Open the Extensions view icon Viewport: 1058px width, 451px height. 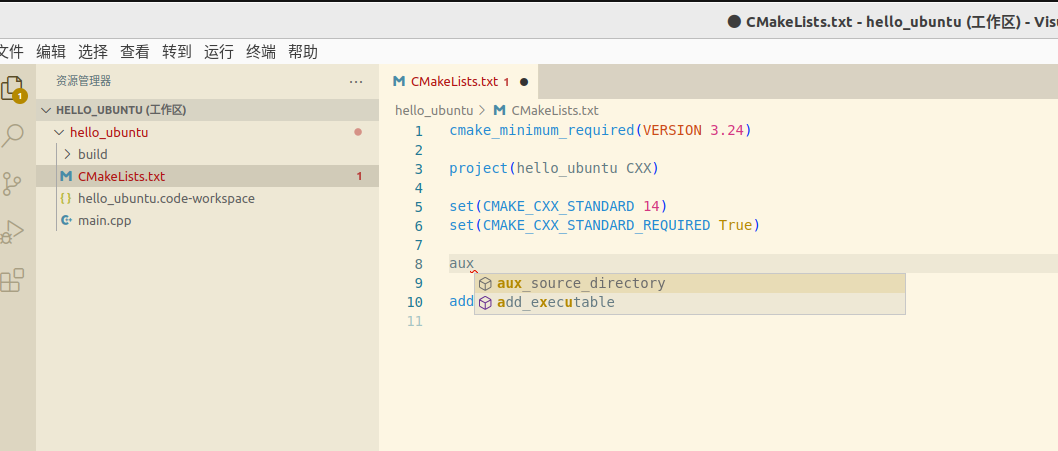tap(12, 280)
